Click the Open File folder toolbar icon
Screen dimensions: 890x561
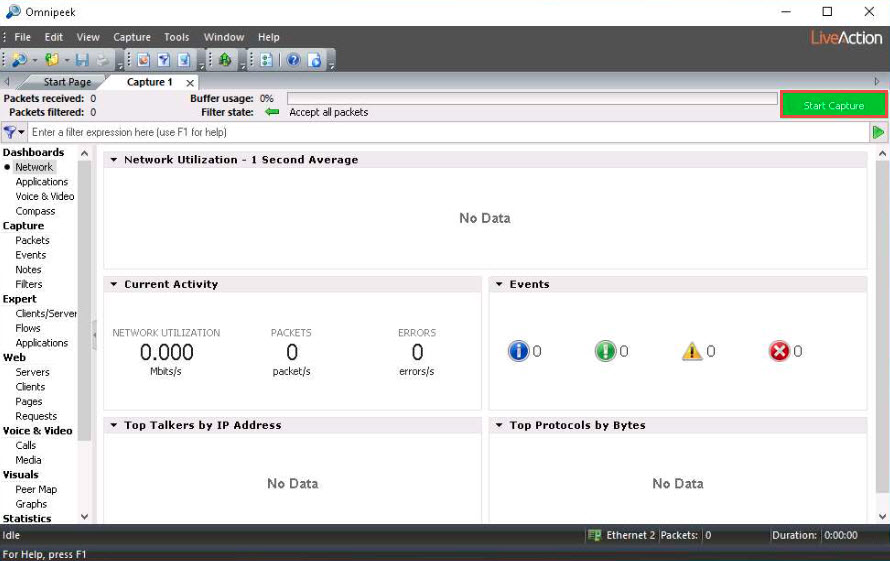(52, 60)
